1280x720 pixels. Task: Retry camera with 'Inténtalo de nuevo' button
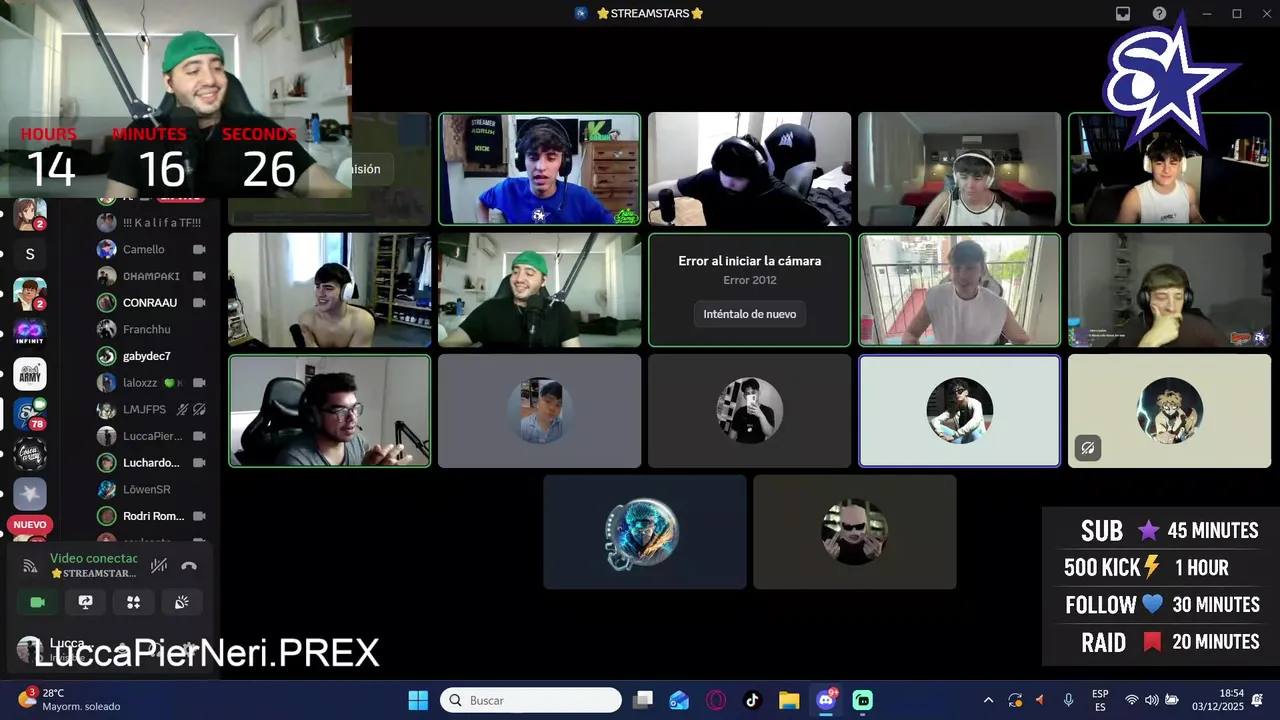pyautogui.click(x=749, y=314)
